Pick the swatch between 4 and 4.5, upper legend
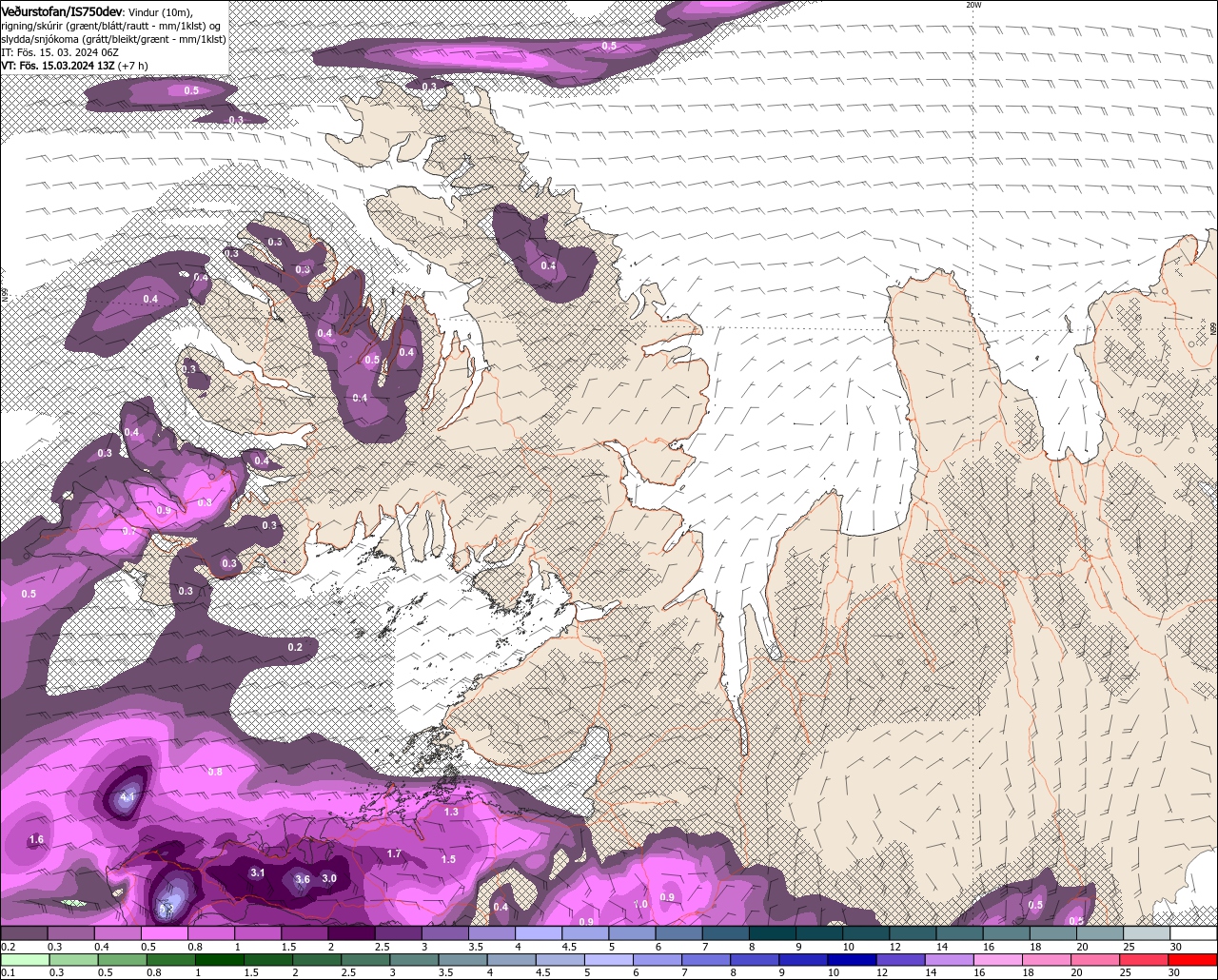1218x980 pixels. pyautogui.click(x=539, y=933)
